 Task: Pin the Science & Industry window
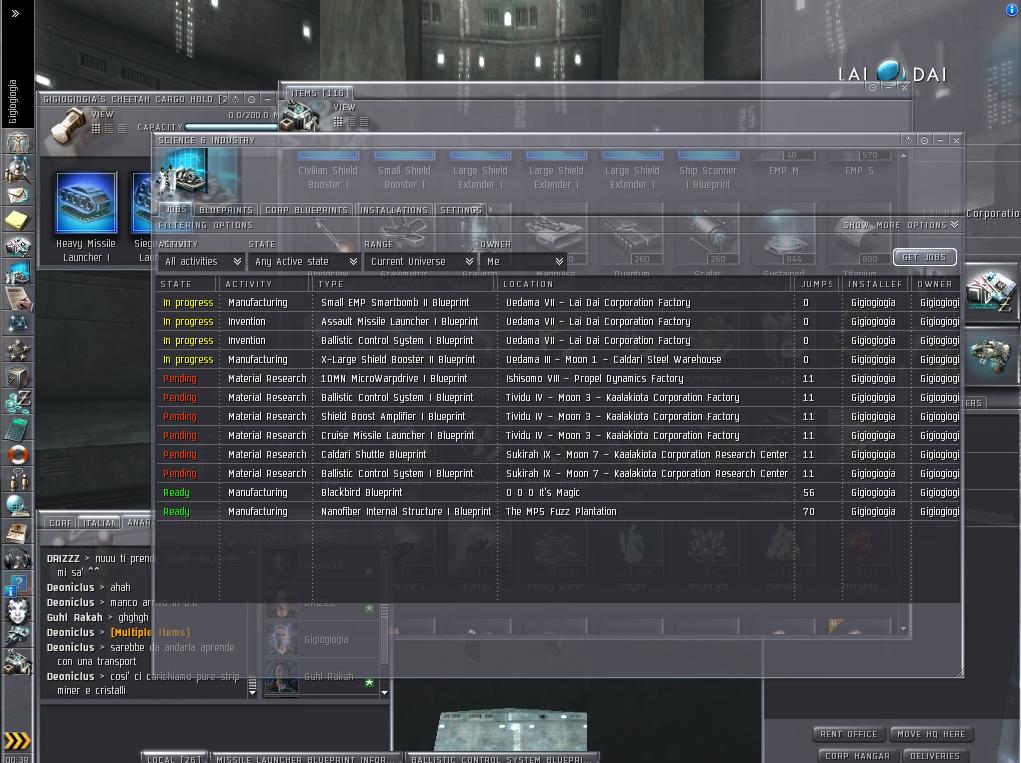(924, 140)
